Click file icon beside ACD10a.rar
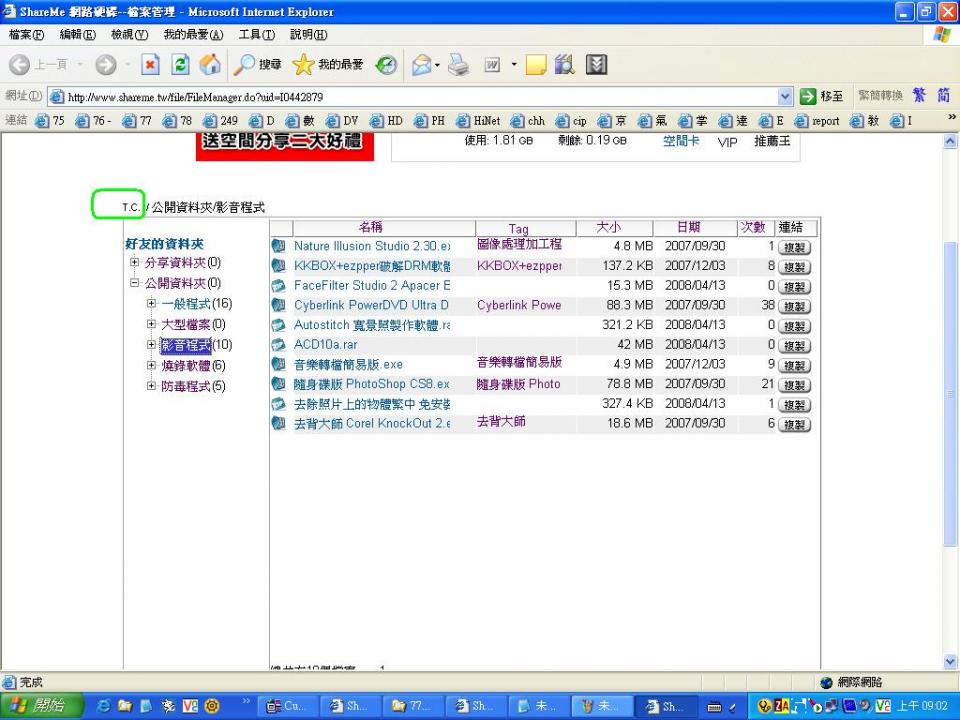The height and width of the screenshot is (720, 960). coord(278,345)
